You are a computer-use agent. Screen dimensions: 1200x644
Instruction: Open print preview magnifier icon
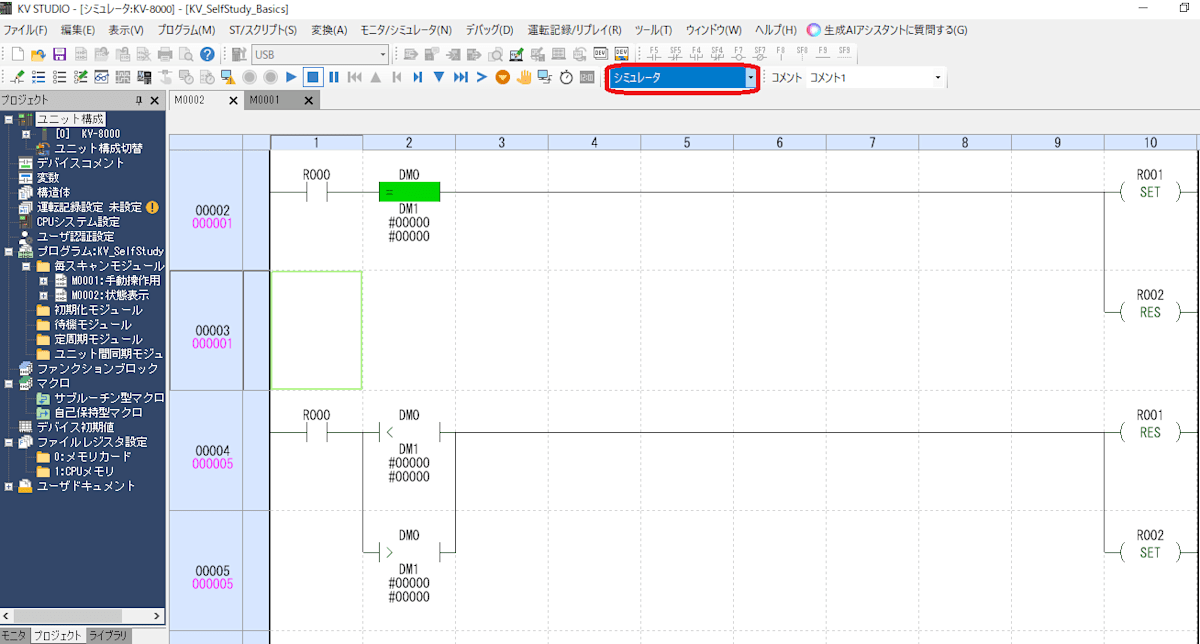186,54
